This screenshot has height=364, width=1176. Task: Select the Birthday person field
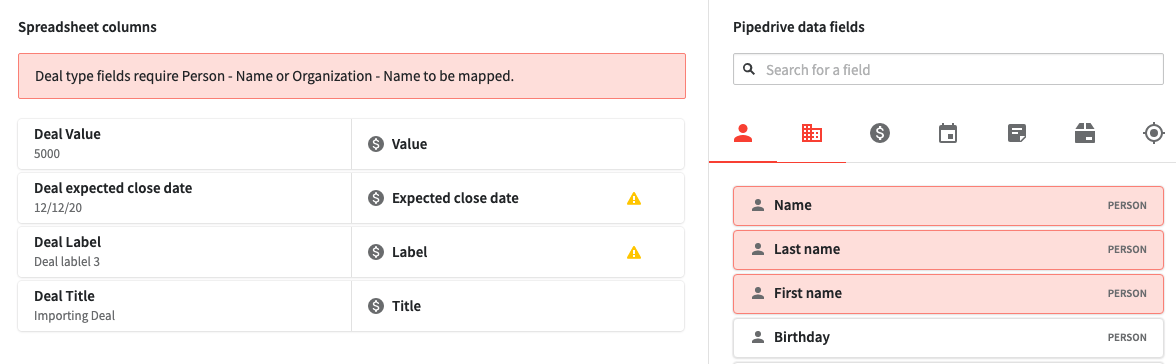click(948, 337)
